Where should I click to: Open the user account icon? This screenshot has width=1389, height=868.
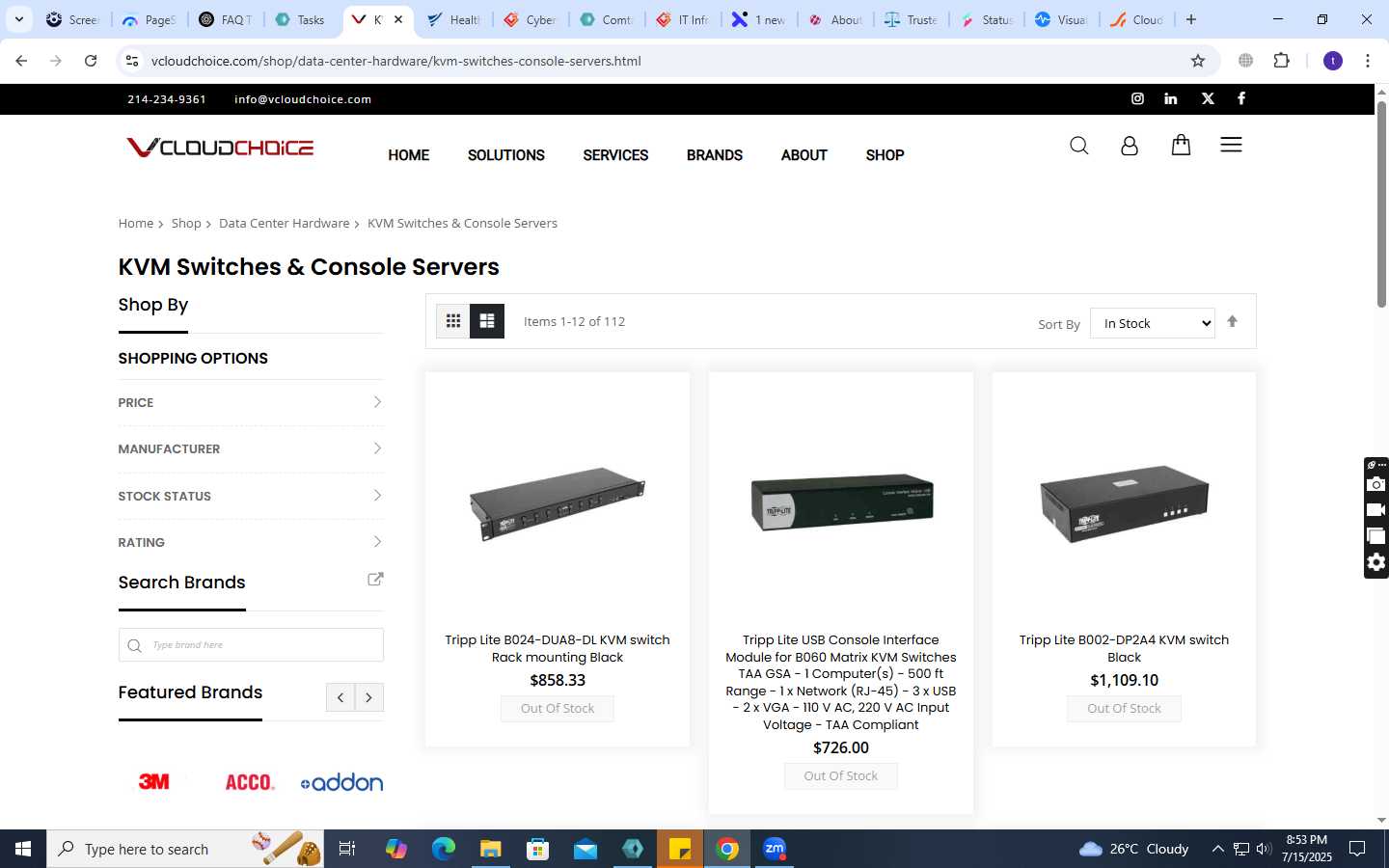click(1130, 146)
